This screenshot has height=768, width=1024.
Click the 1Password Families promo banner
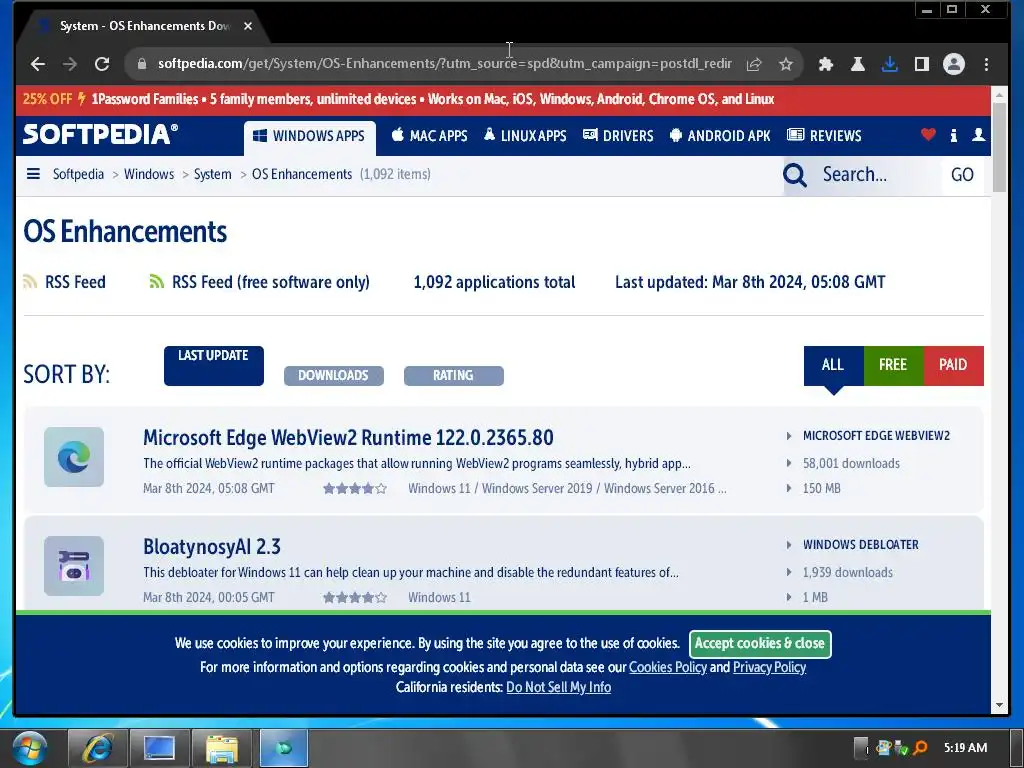(503, 100)
